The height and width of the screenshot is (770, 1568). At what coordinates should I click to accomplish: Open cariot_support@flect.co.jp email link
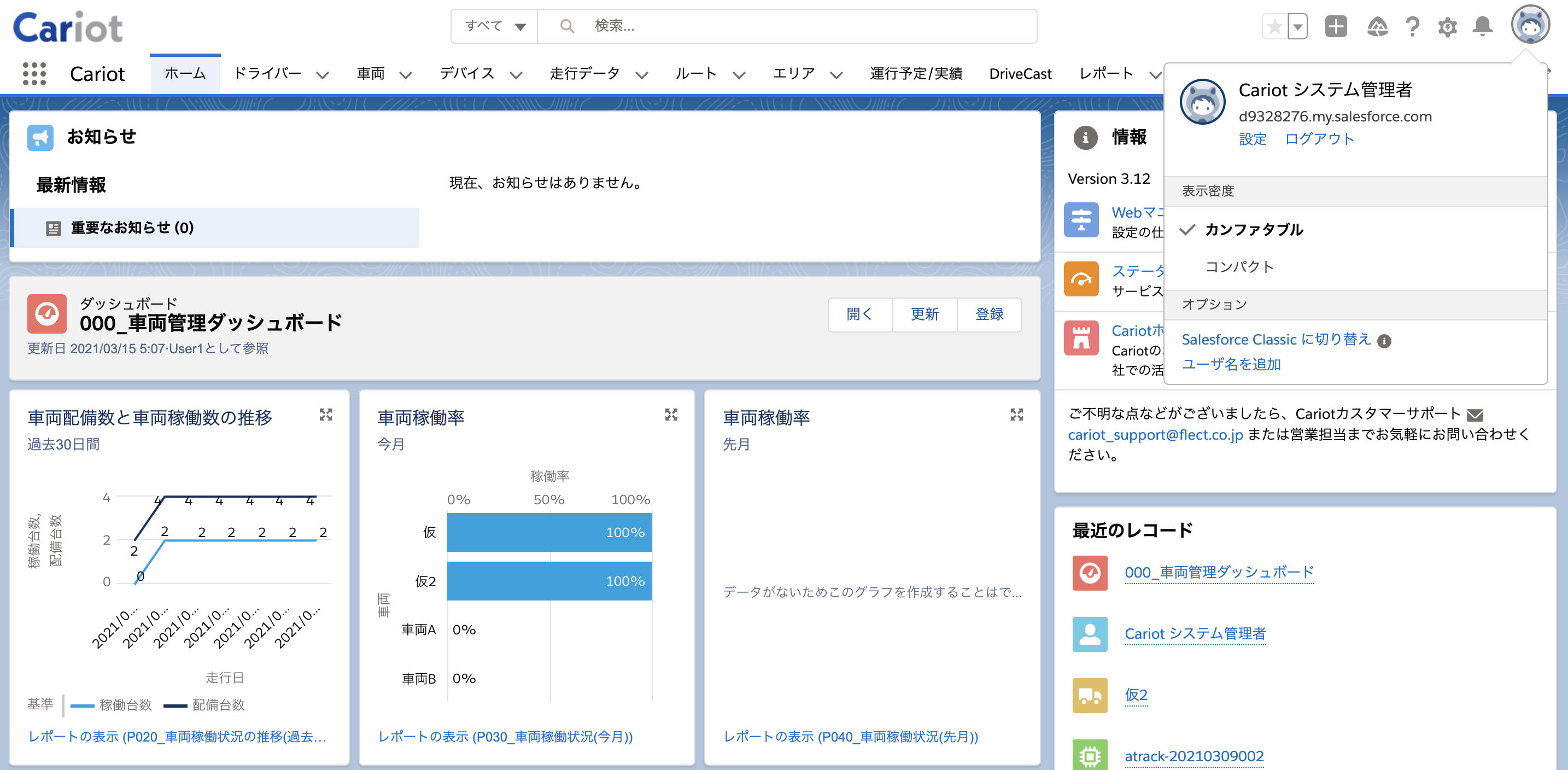tap(1155, 435)
